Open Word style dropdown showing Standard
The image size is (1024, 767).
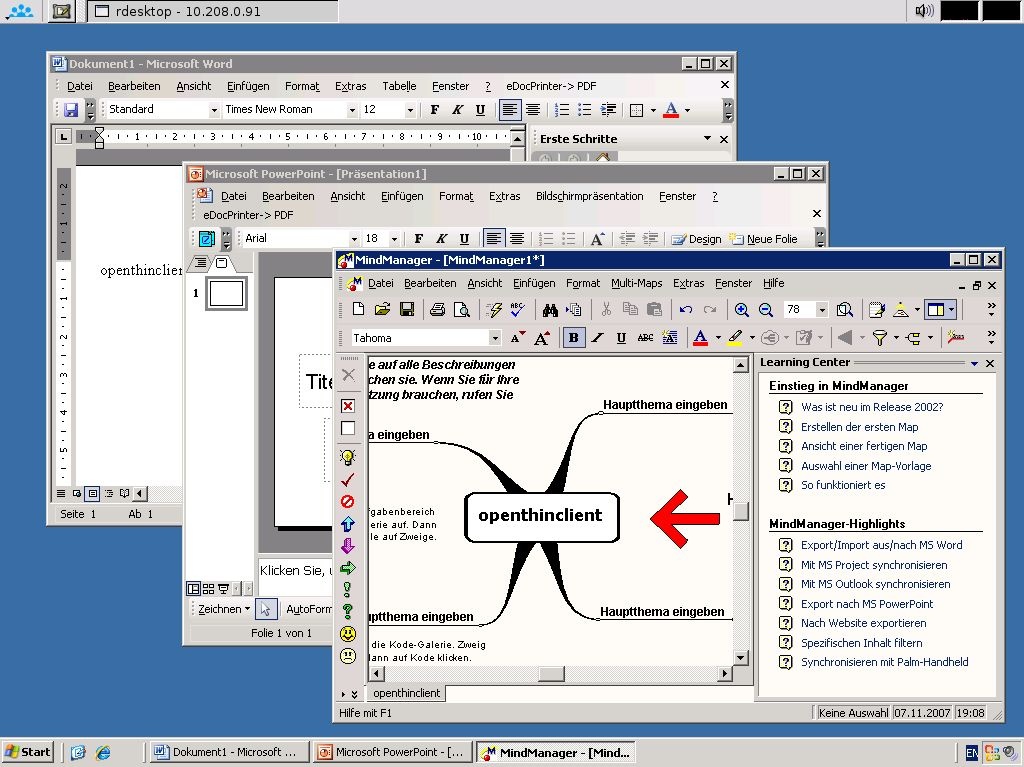point(214,110)
